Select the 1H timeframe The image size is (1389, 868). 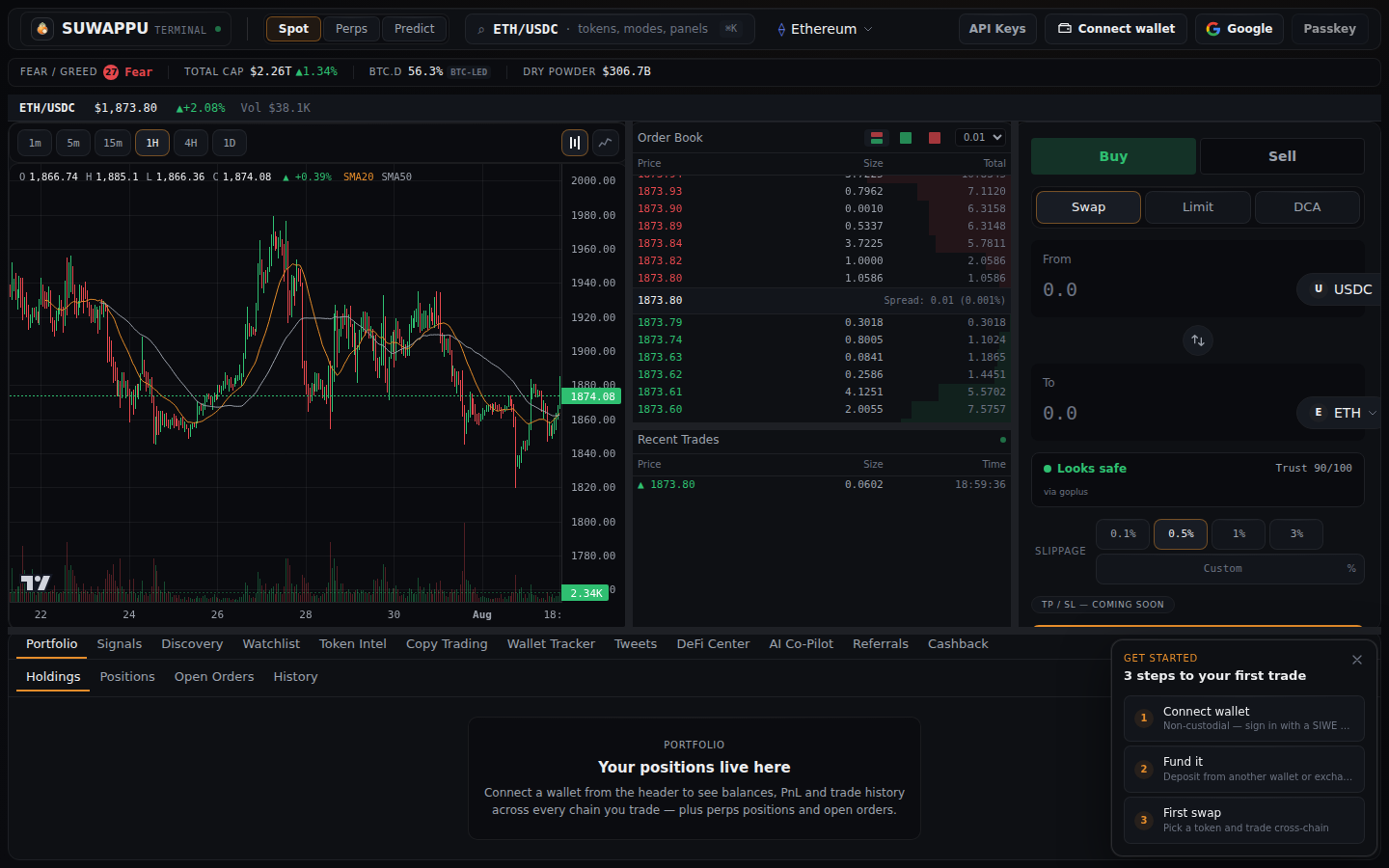[x=152, y=143]
